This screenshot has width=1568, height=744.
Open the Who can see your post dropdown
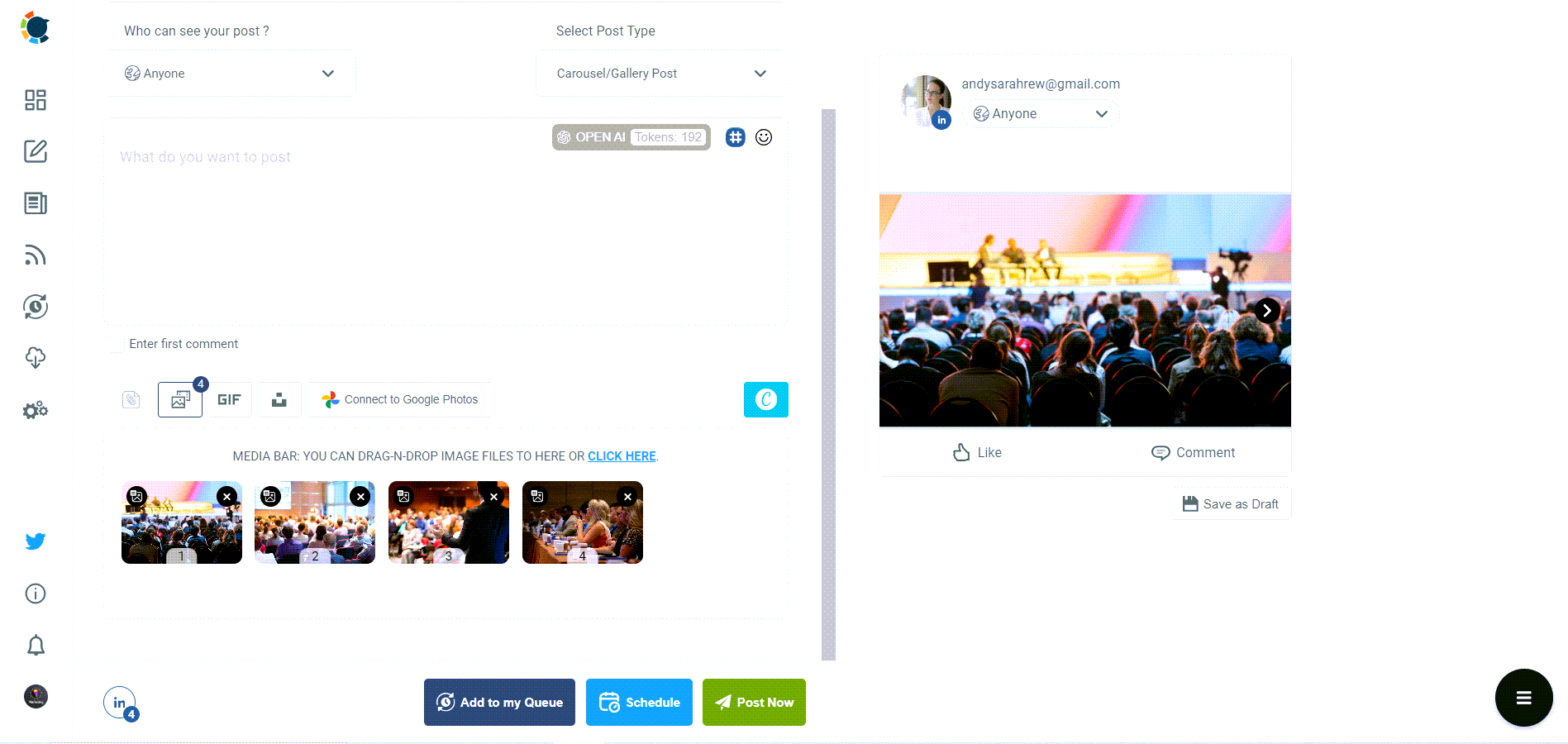[x=231, y=73]
